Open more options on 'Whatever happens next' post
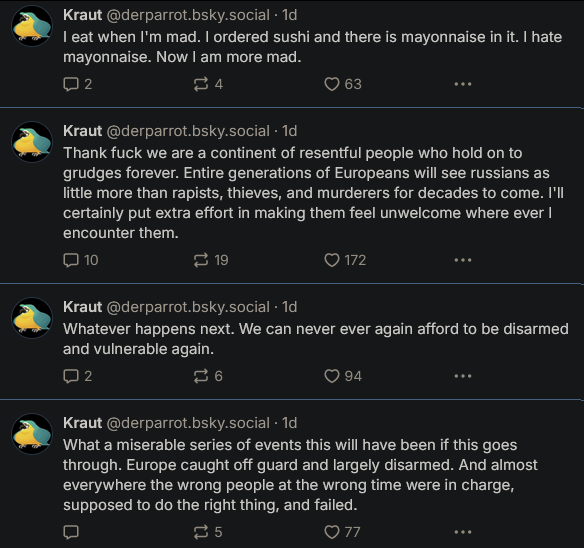 pos(463,376)
